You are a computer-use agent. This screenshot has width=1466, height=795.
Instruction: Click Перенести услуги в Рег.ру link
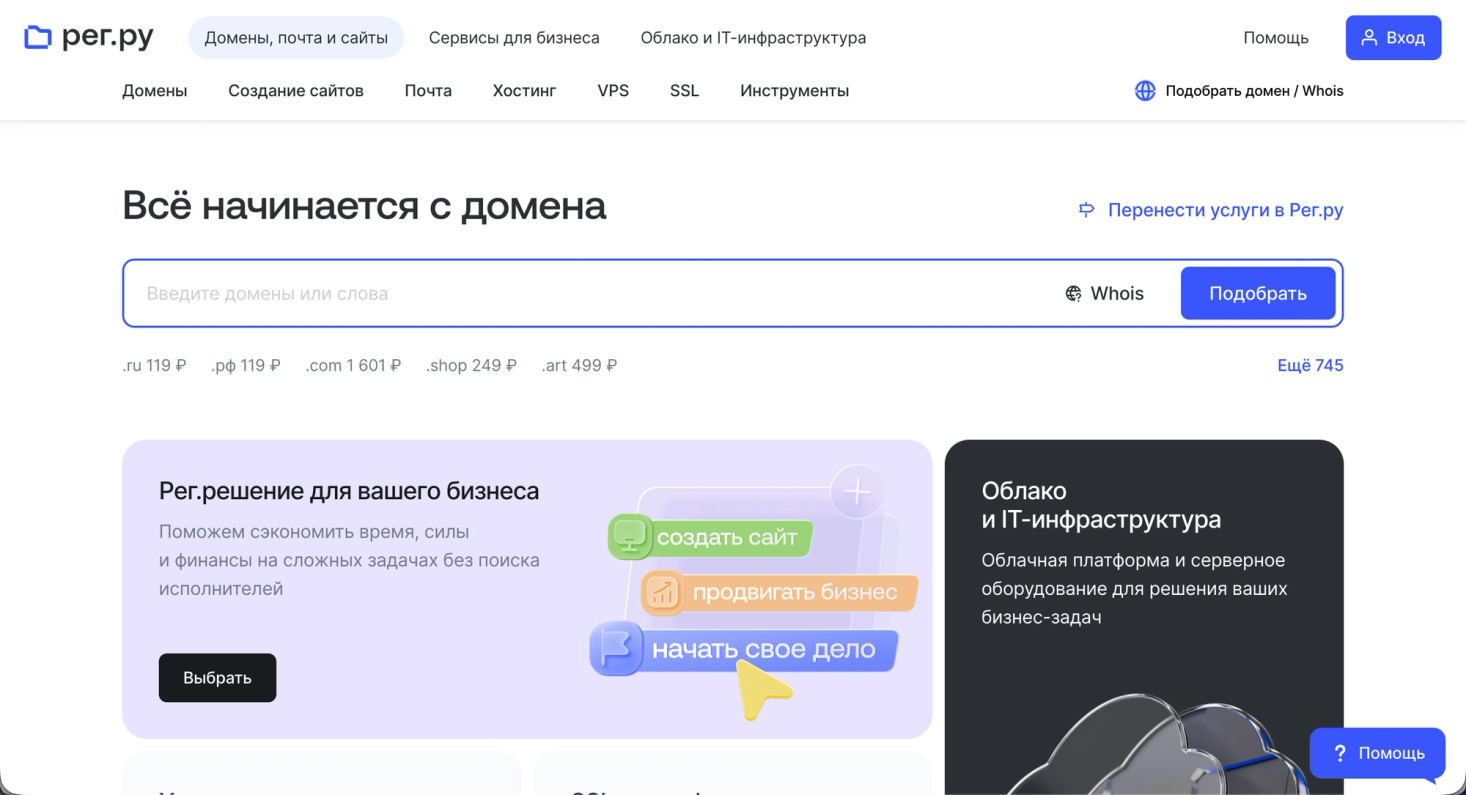[x=1211, y=210]
